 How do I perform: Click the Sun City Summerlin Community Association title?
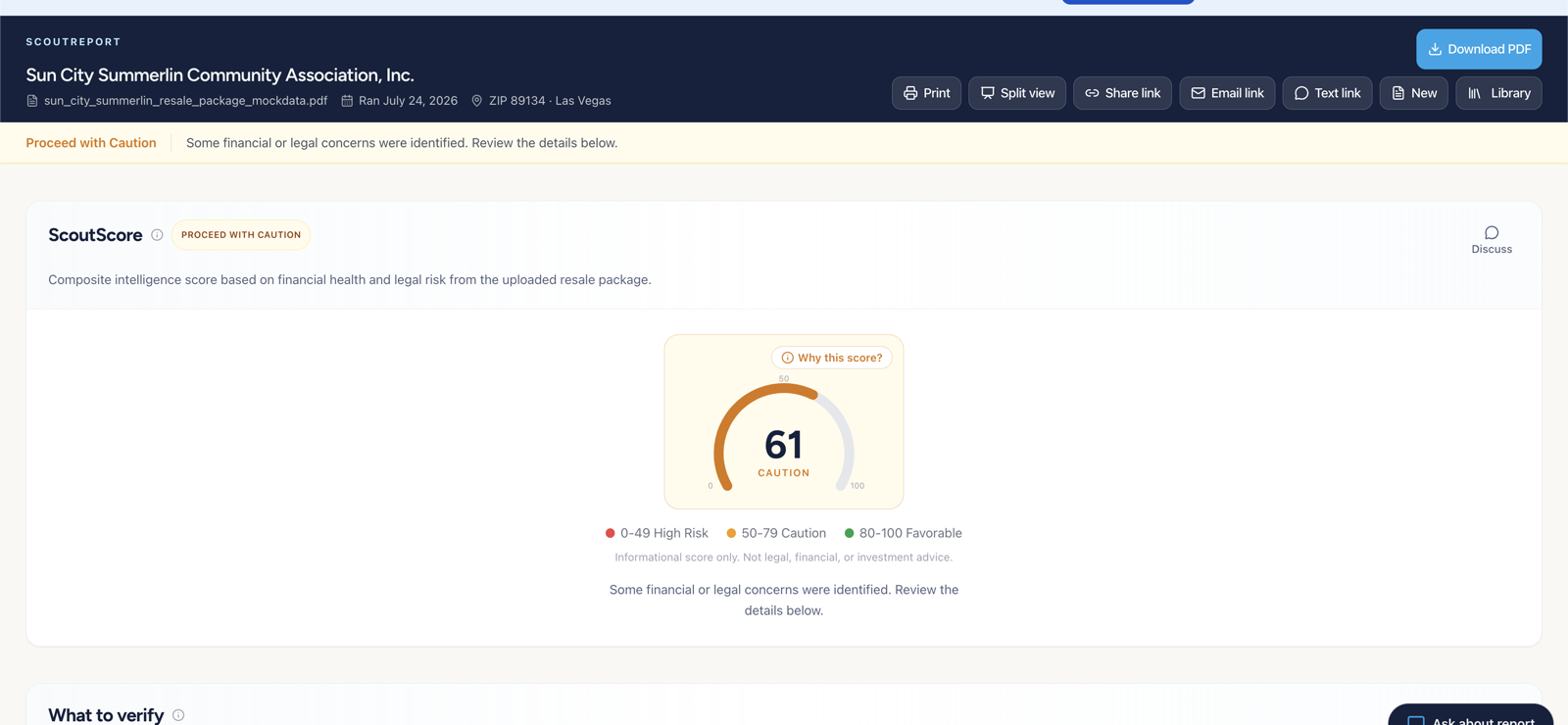(220, 74)
